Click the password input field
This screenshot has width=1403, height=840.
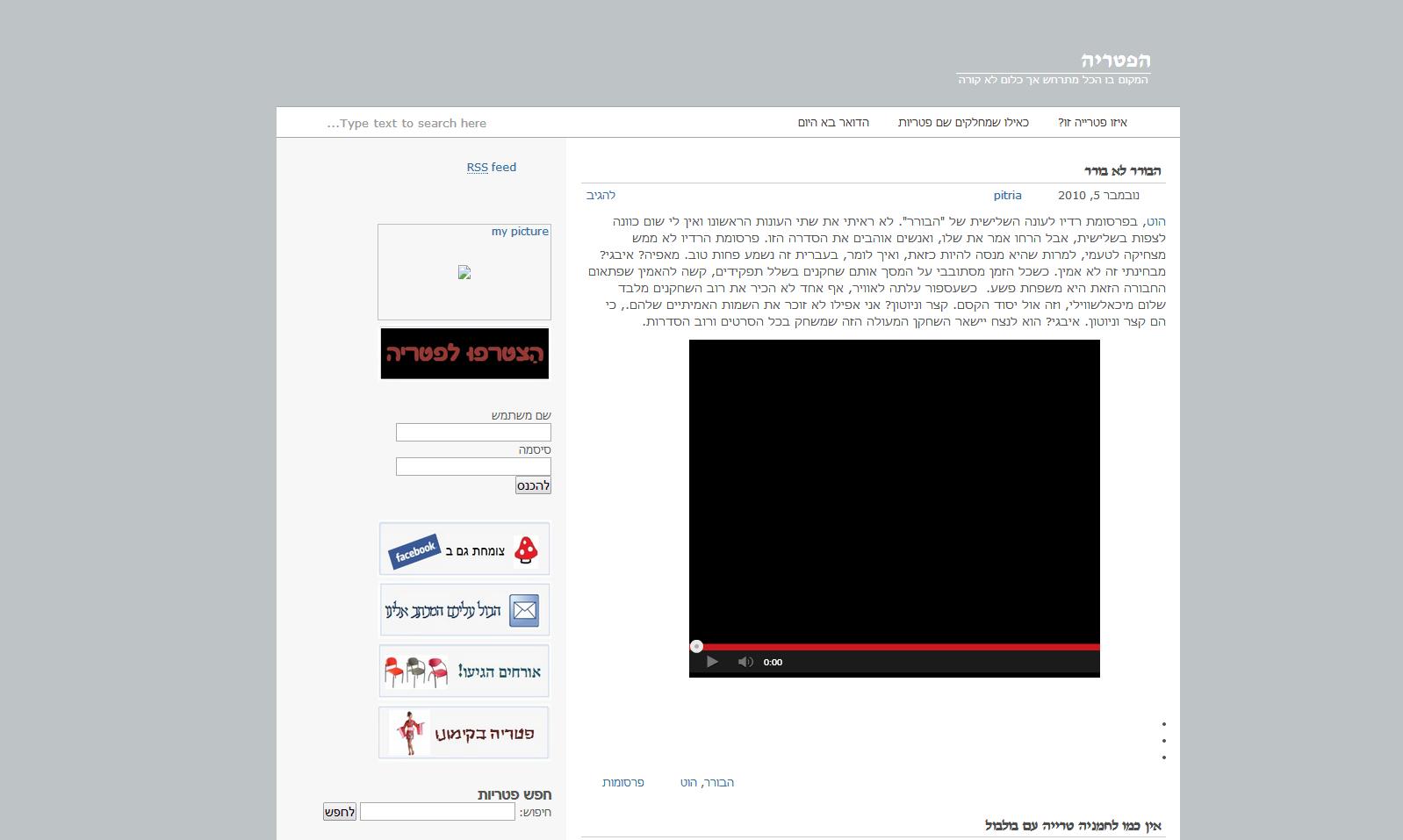pos(473,466)
